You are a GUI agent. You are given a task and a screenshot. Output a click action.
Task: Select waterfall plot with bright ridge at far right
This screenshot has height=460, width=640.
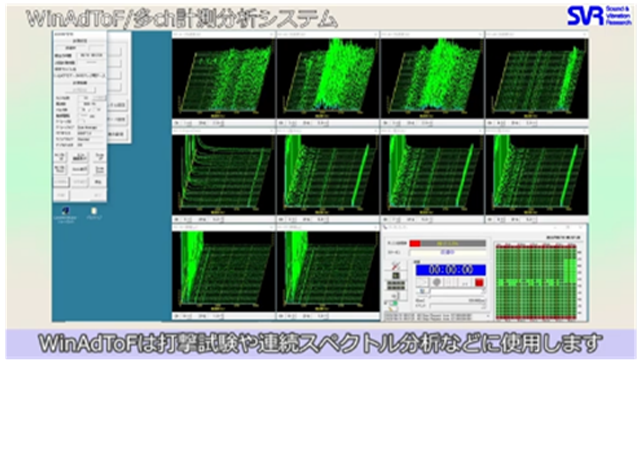[x=537, y=78]
